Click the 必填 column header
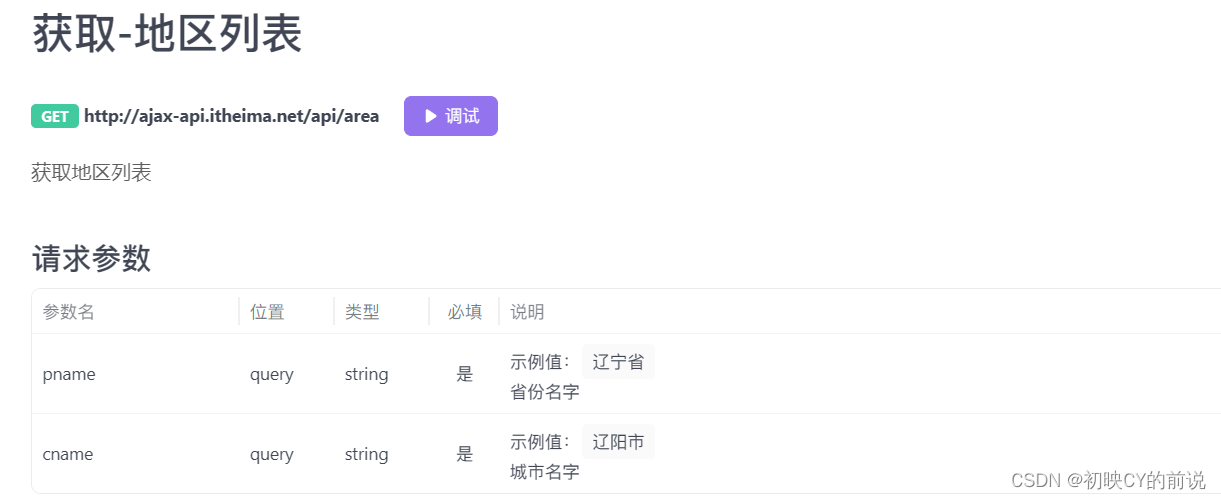1221x499 pixels. coord(465,312)
